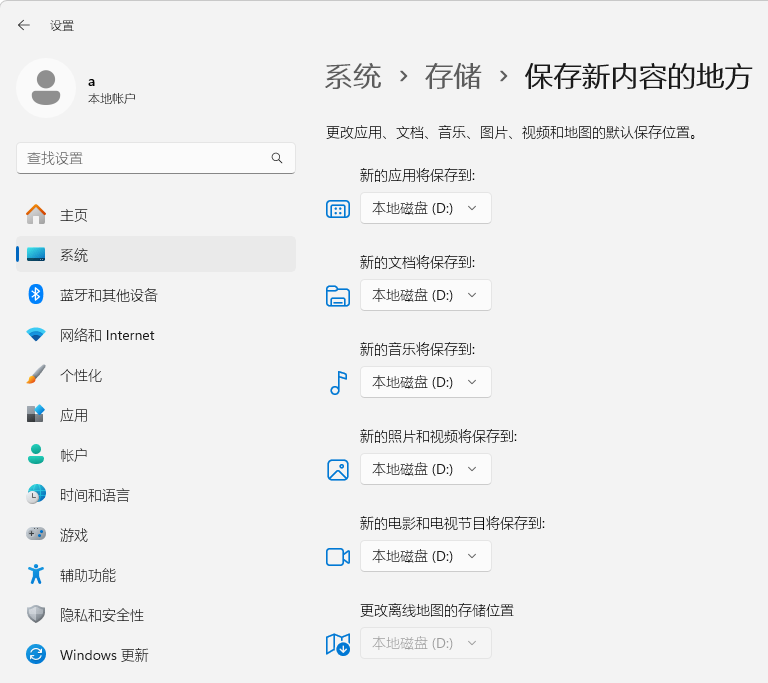Open dropdown under 新的音乐将保存到
The width and height of the screenshot is (768, 683).
426,382
